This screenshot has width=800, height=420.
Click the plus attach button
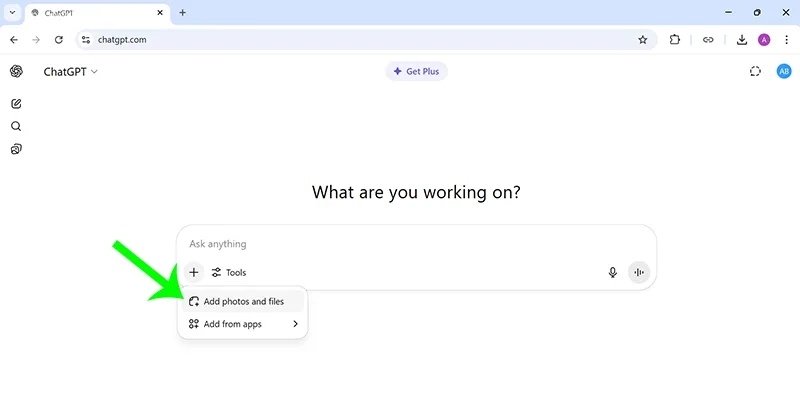tap(194, 272)
